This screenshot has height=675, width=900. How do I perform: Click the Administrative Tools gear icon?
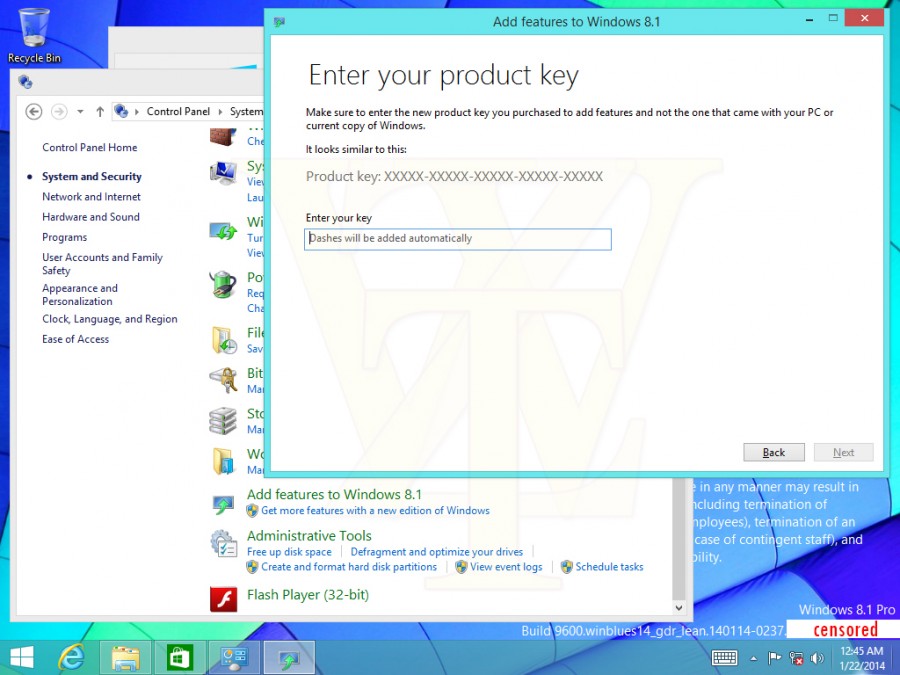[x=223, y=543]
